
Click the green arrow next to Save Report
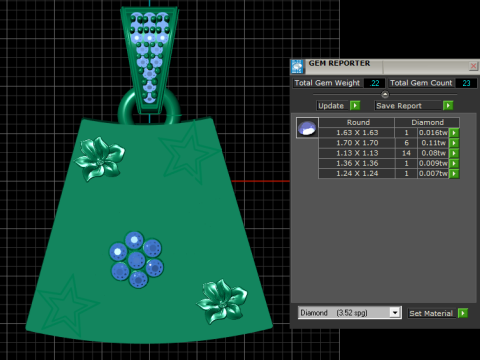pyautogui.click(x=448, y=106)
